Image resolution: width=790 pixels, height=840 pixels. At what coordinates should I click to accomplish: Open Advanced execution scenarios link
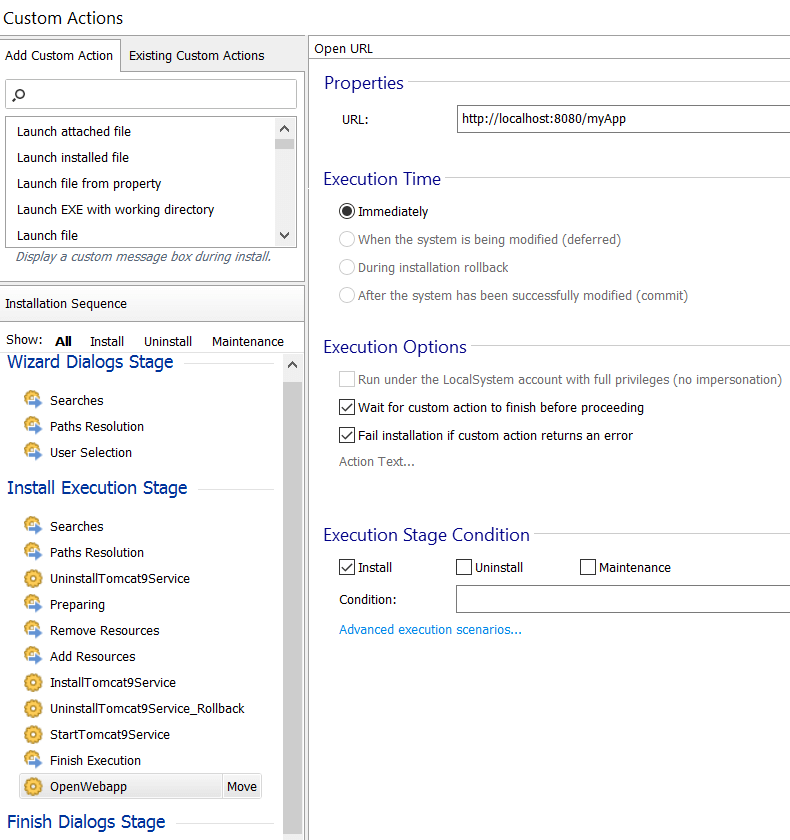(430, 629)
